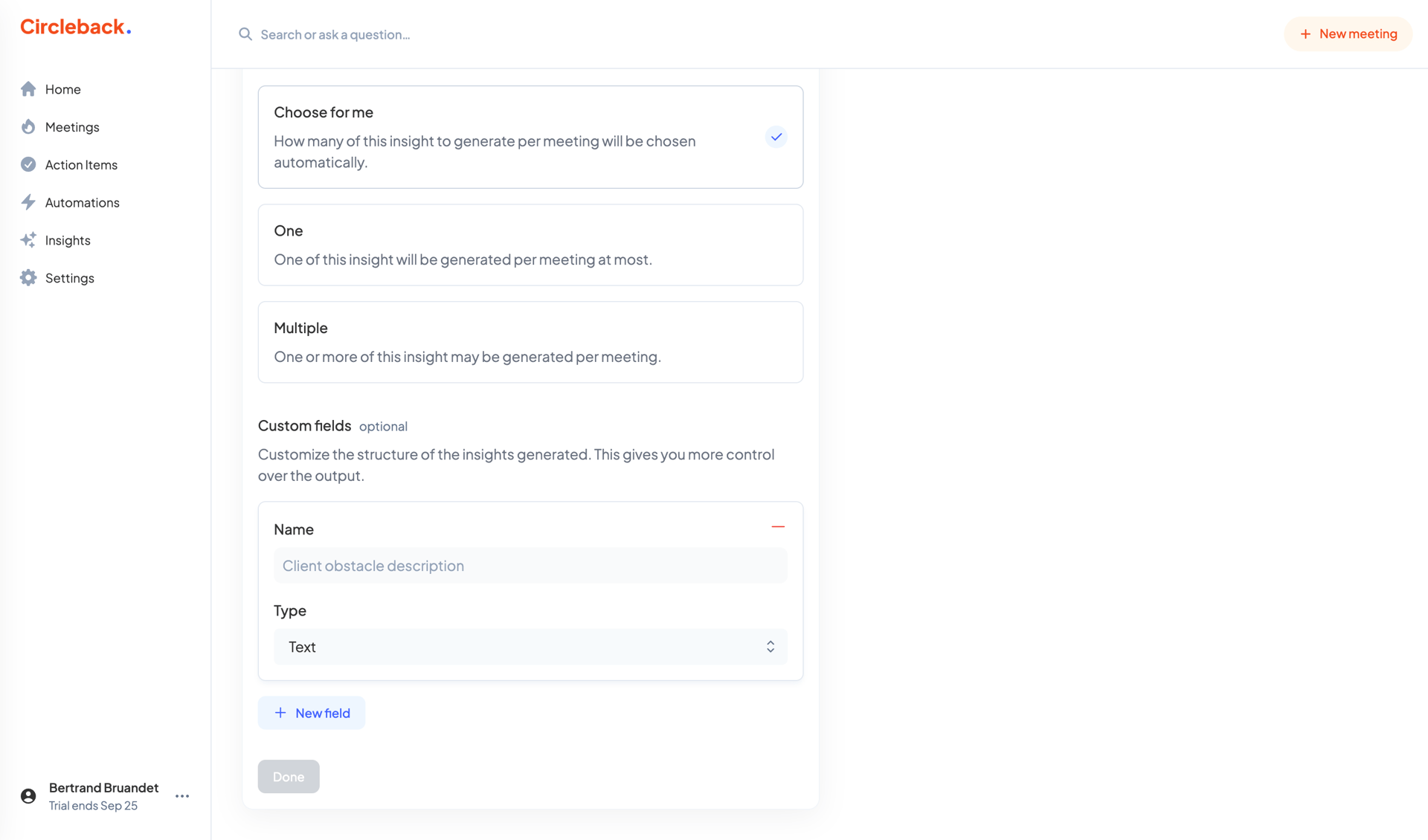Click the New meeting button
This screenshot has height=840, width=1428.
(1348, 33)
